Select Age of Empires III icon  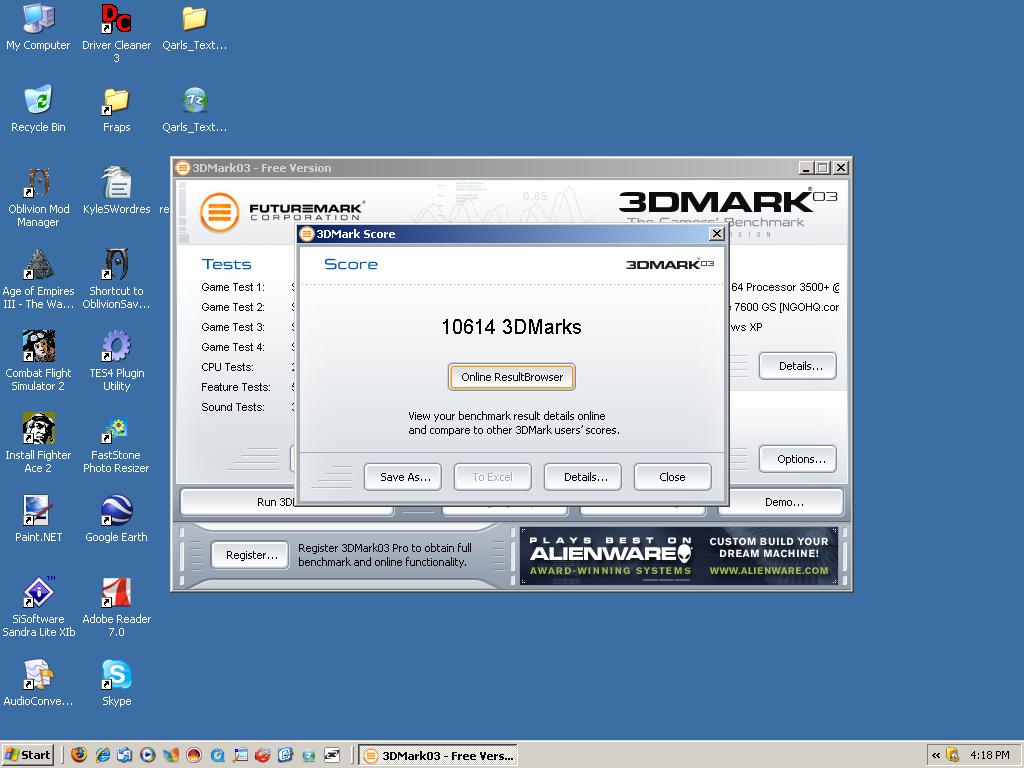pos(38,278)
